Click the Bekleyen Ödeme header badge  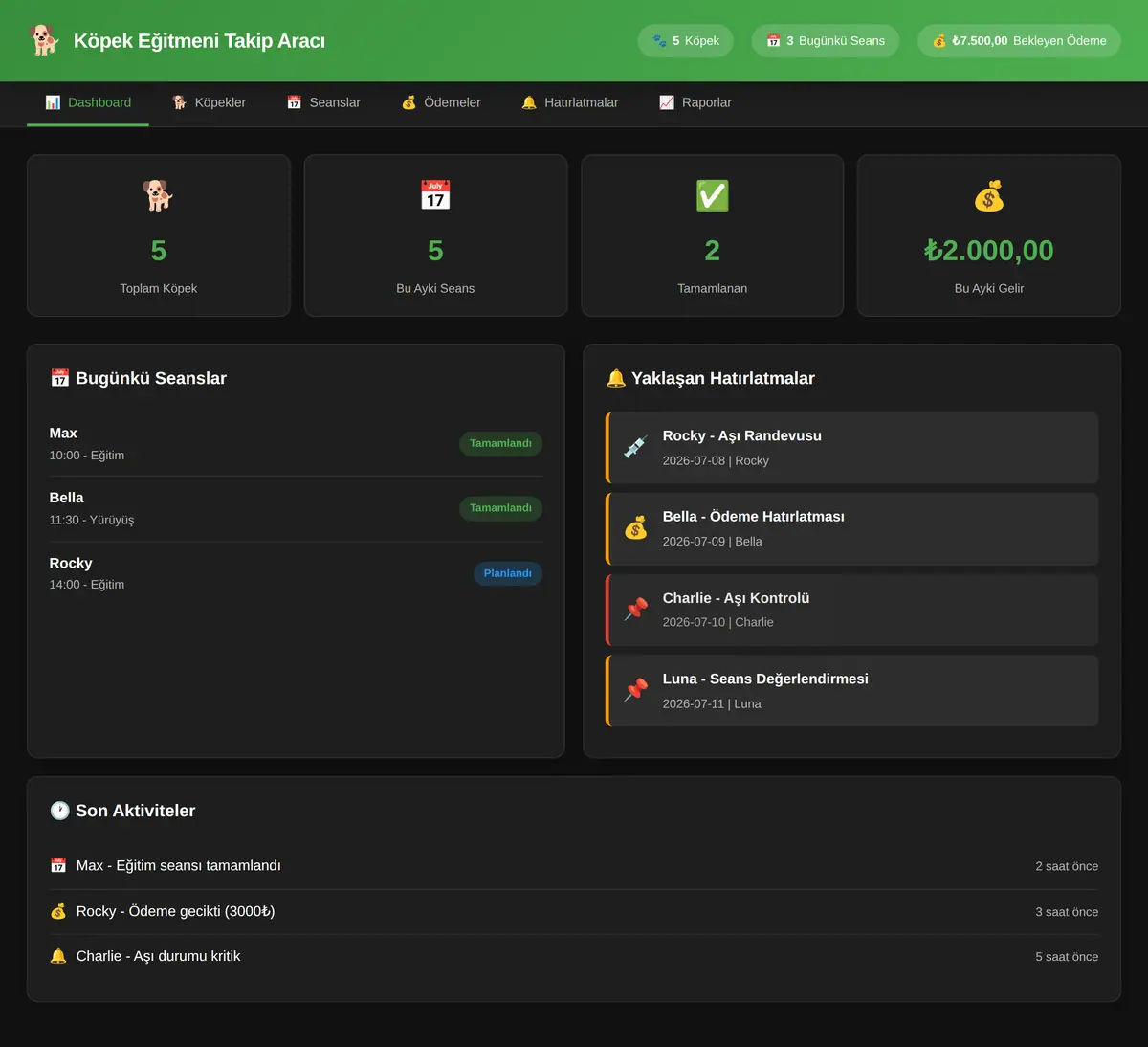coord(1019,40)
